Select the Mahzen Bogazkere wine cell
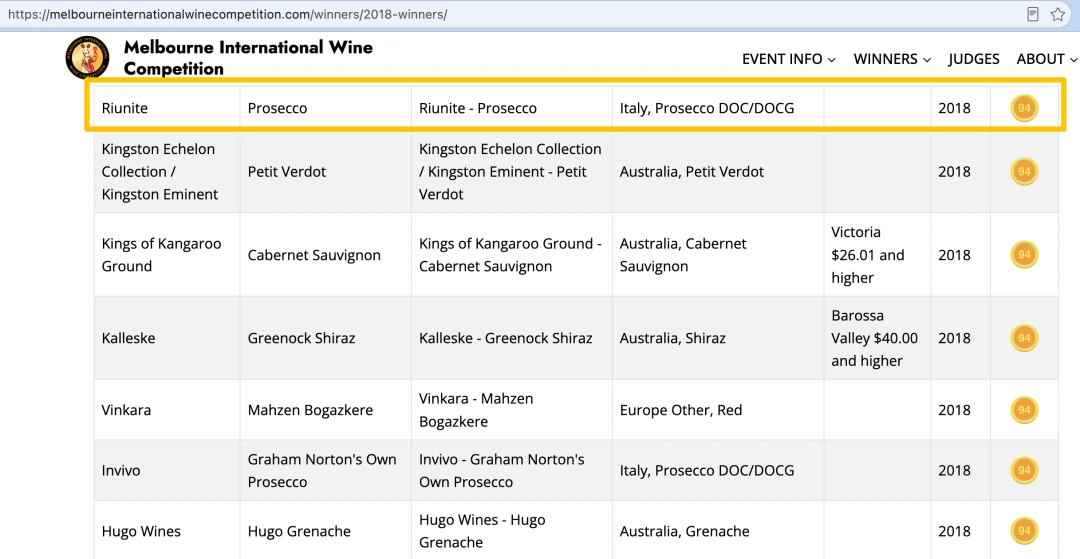Image resolution: width=1080 pixels, height=559 pixels. pos(325,410)
